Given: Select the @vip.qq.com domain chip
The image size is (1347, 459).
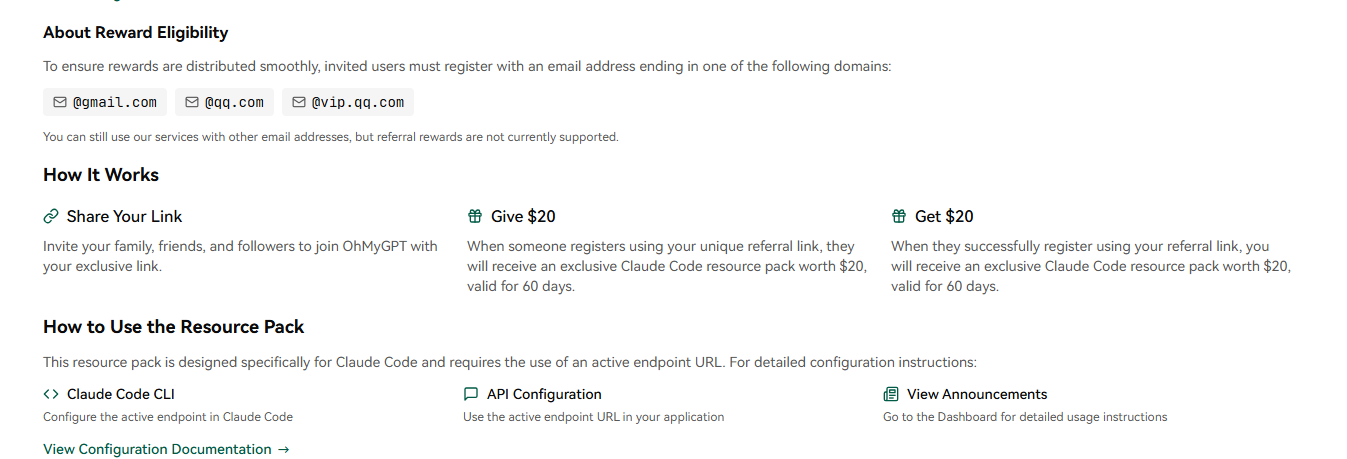Looking at the screenshot, I should (x=348, y=102).
